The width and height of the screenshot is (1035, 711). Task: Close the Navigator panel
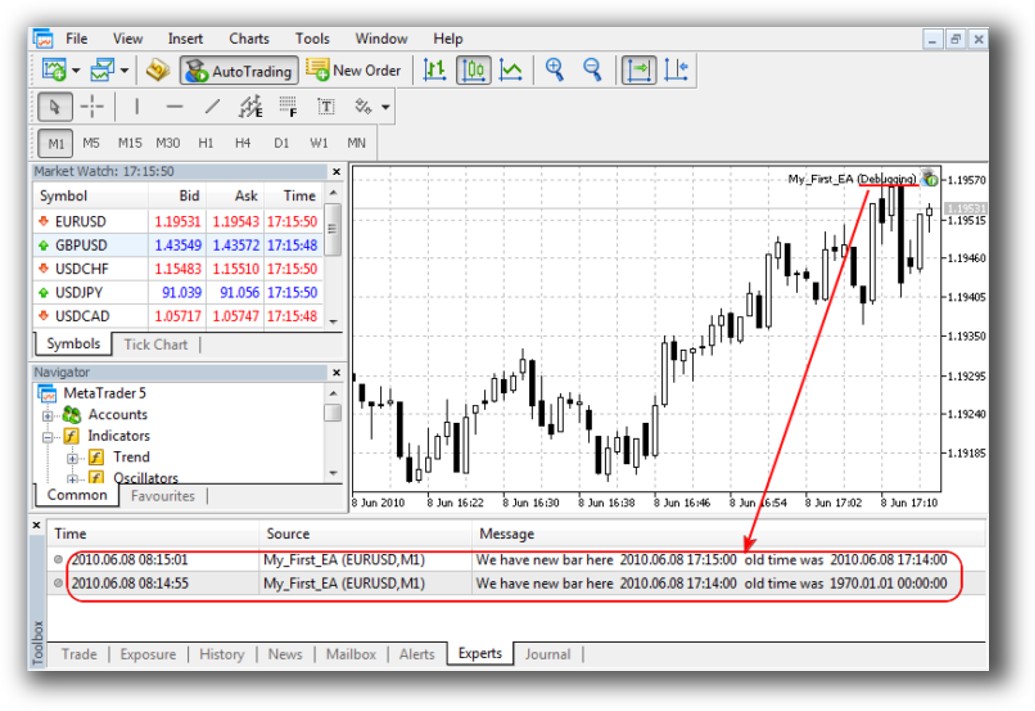coord(336,373)
